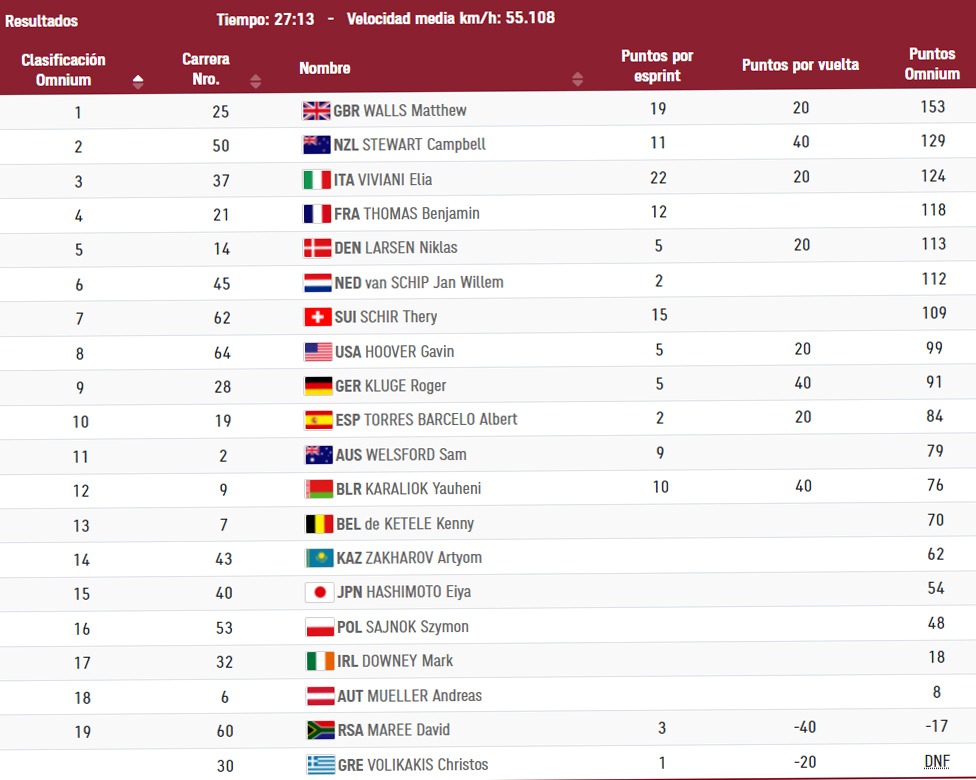Click the Kazakhstan flag next to ZAKHAROV

click(x=319, y=558)
